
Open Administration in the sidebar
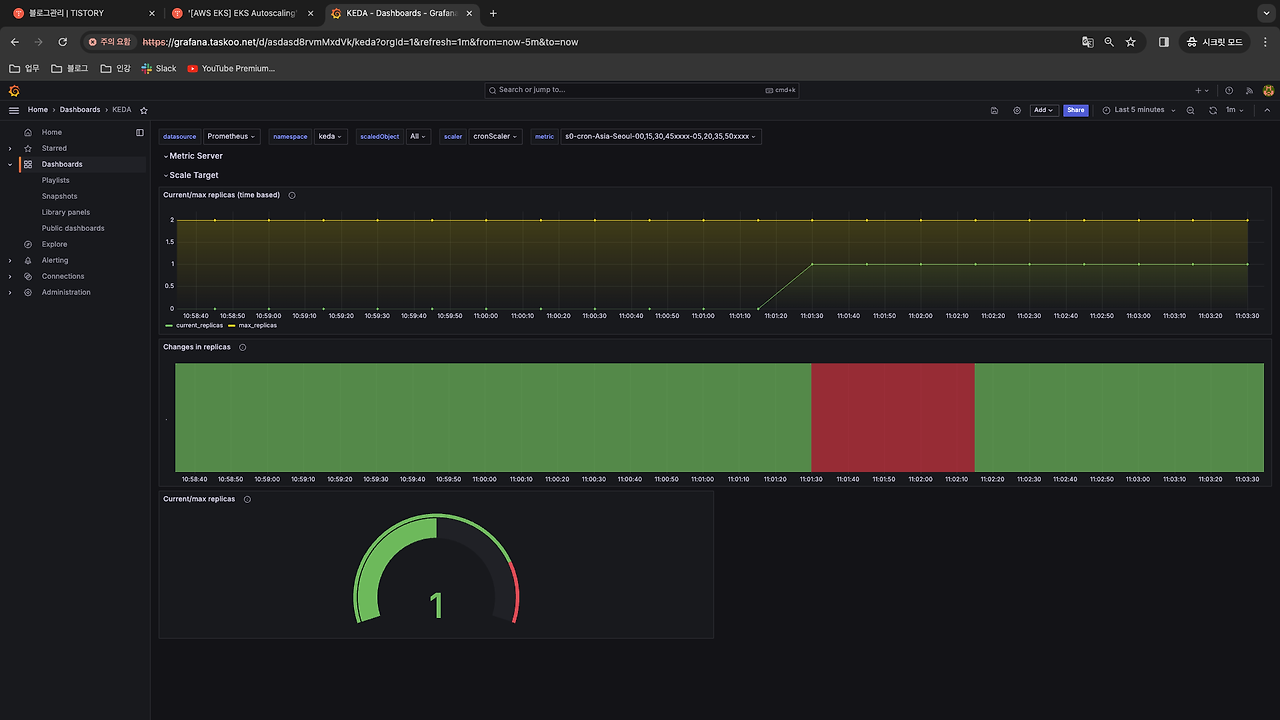66,292
